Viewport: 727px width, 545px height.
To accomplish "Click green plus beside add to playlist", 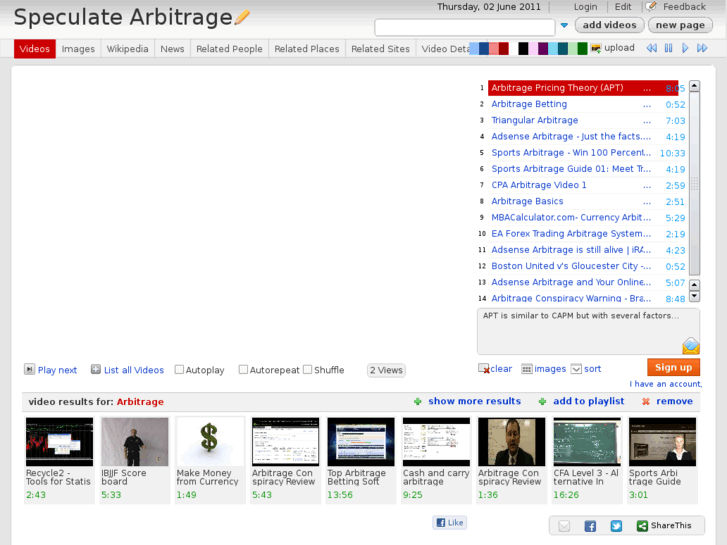I will (542, 402).
